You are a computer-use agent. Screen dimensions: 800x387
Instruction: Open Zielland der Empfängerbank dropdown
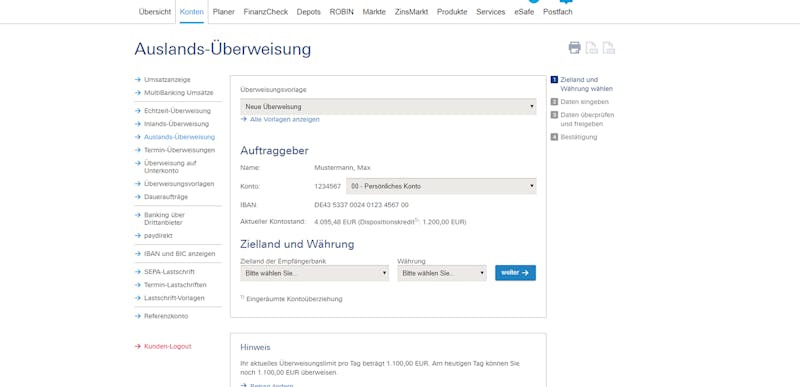tap(315, 273)
